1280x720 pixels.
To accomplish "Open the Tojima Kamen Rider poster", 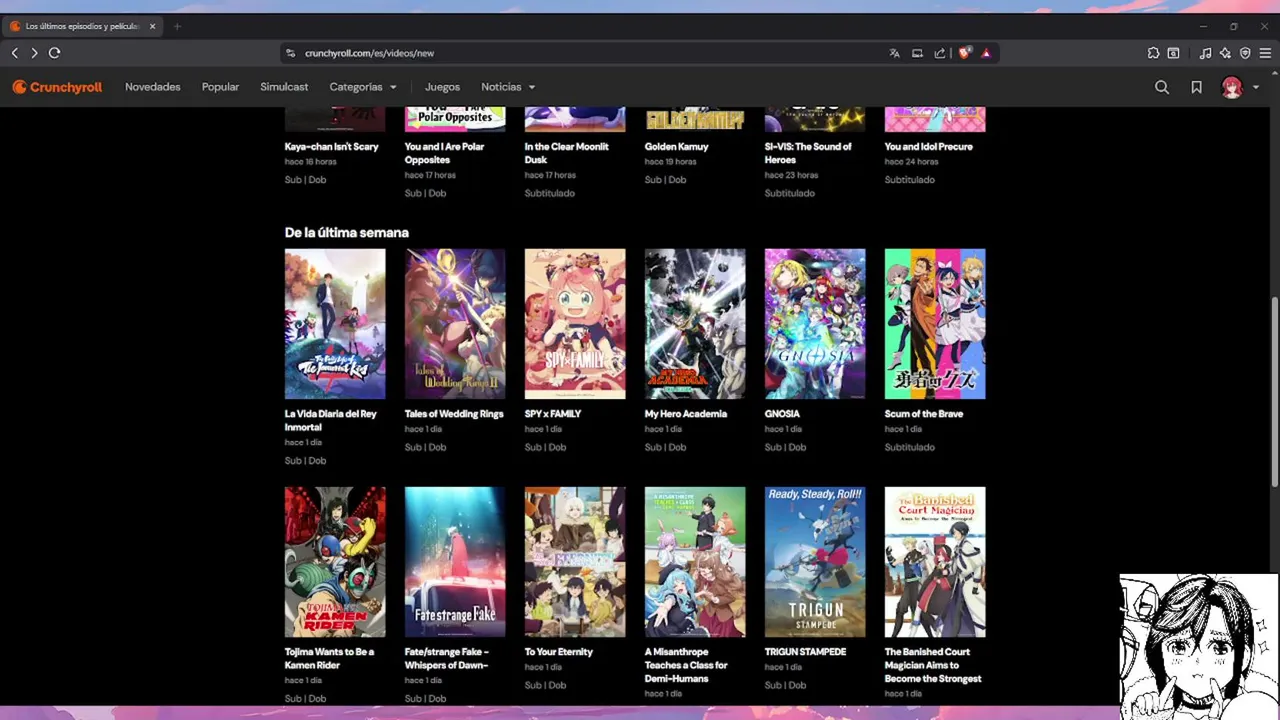I will coord(335,562).
